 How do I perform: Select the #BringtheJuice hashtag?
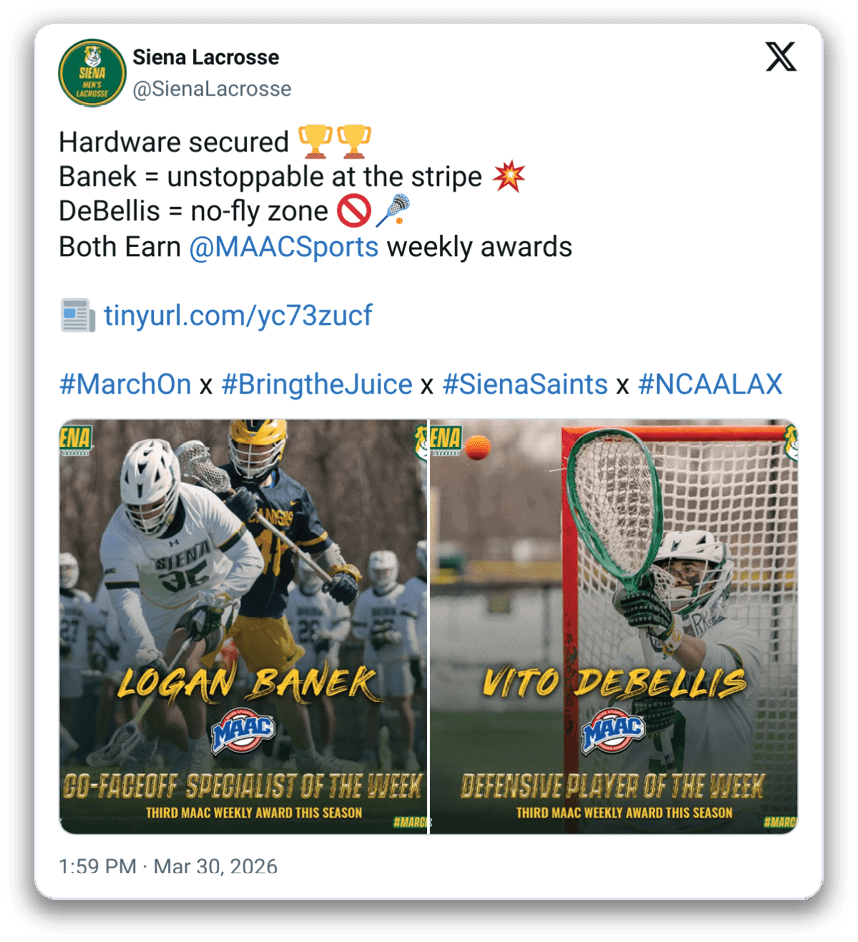pos(317,384)
